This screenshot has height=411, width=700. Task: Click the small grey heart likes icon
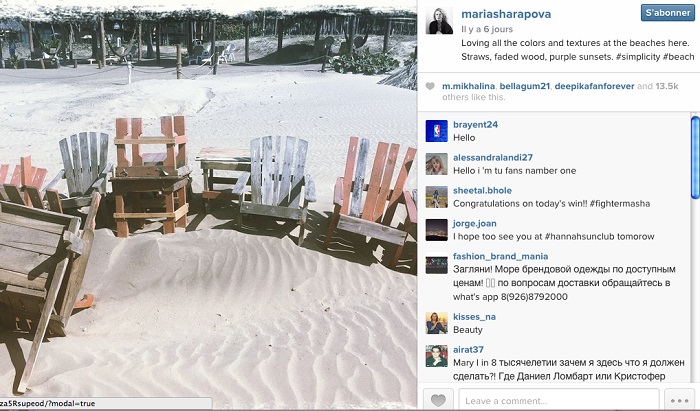[x=429, y=86]
